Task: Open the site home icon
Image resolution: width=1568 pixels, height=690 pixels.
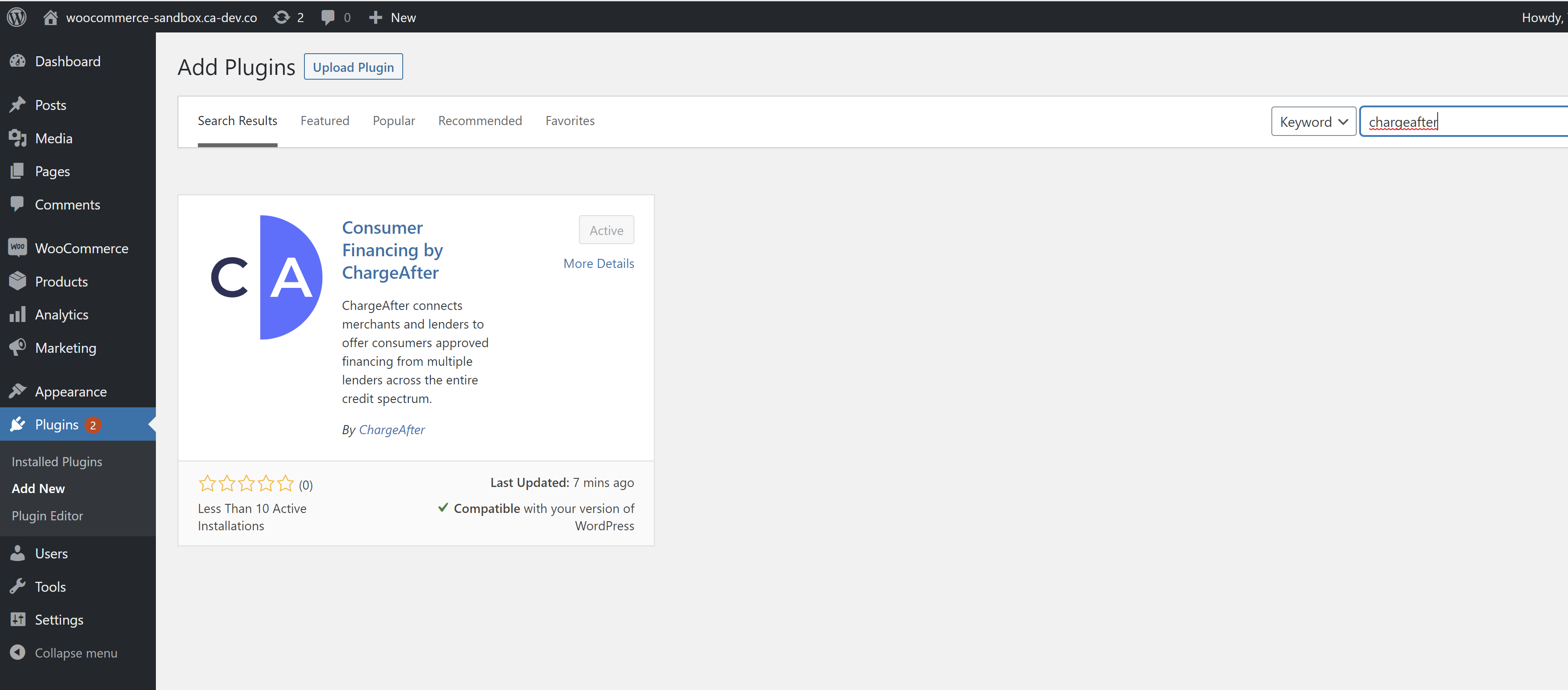Action: tap(51, 17)
